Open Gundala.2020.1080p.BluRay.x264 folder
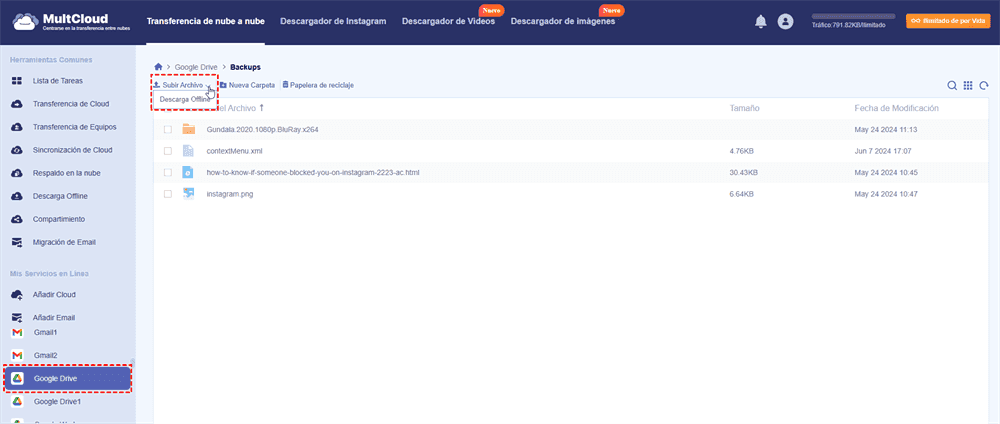This screenshot has width=1000, height=424. (262, 129)
